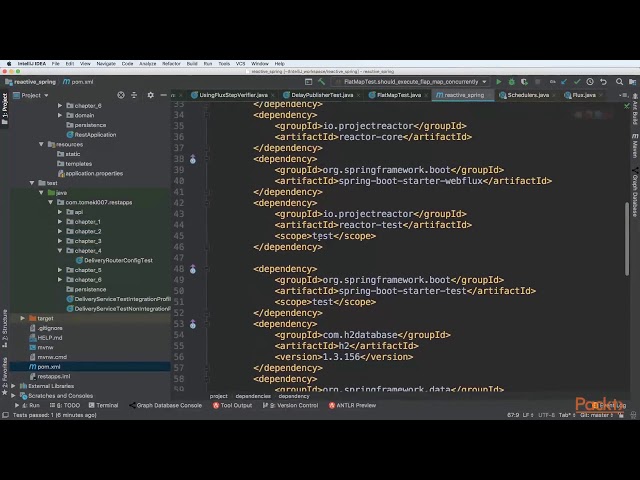
Task: Switch to the UsingFluxStepVerifier.java tab
Action: tap(233, 95)
